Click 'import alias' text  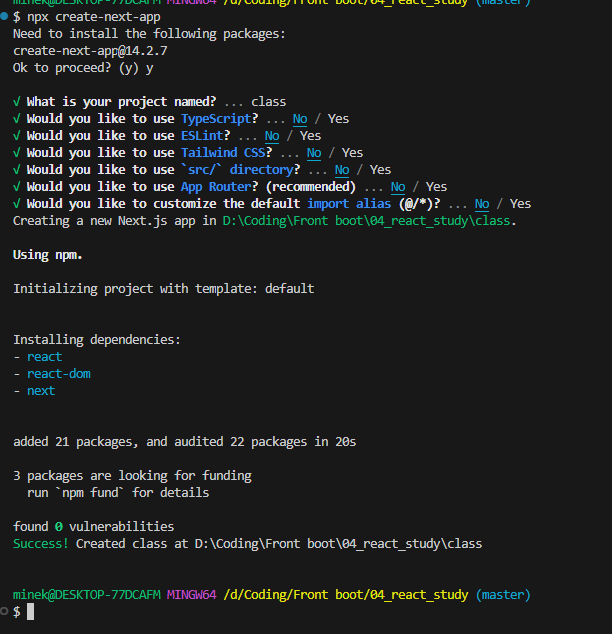point(349,204)
